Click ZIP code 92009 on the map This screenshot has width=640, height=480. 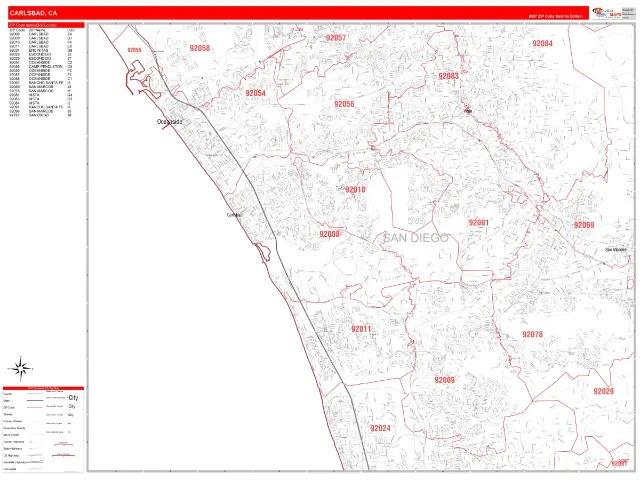[x=444, y=380]
